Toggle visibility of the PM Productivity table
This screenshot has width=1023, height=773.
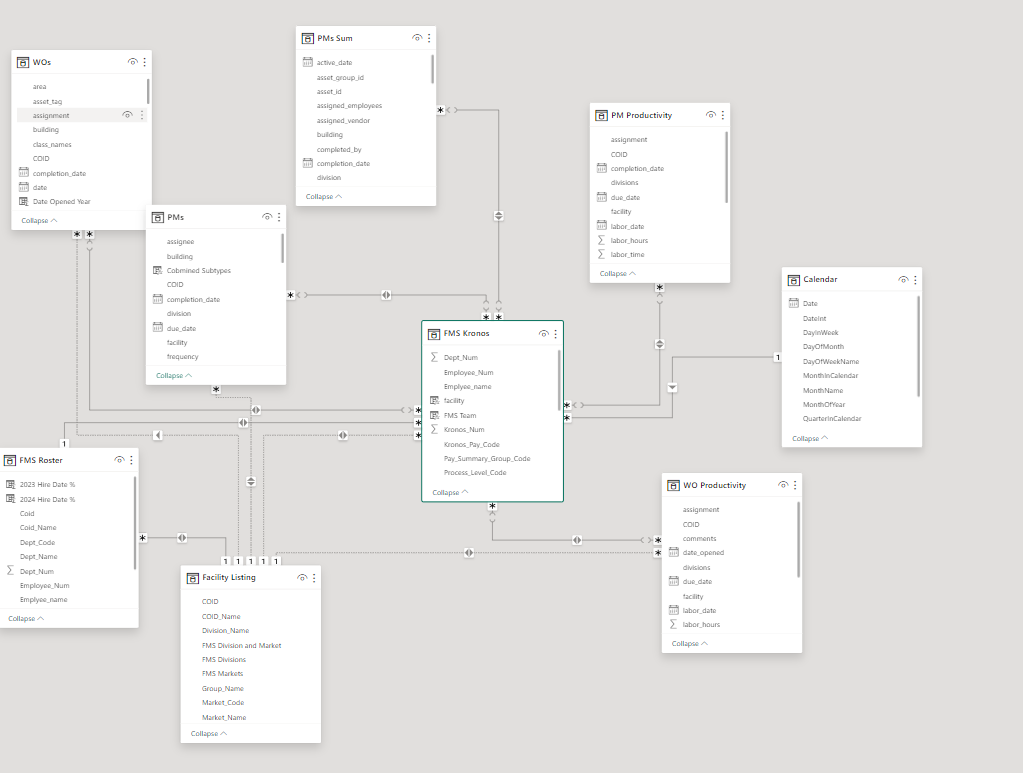tap(710, 115)
